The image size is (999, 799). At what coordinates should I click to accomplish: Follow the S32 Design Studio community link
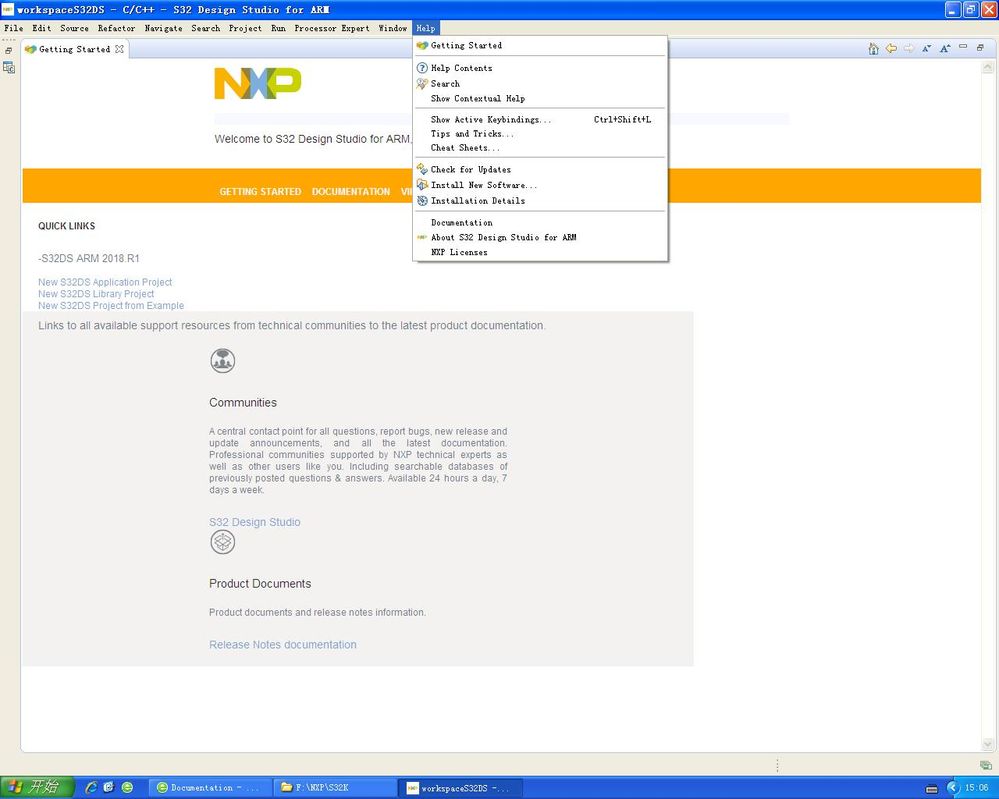(x=254, y=522)
